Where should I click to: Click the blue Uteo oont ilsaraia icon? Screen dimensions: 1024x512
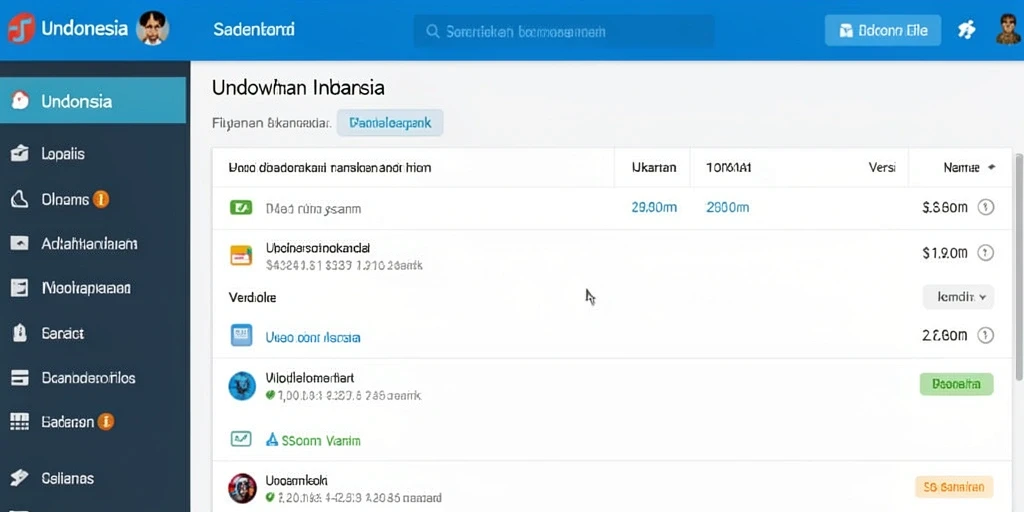pos(242,335)
